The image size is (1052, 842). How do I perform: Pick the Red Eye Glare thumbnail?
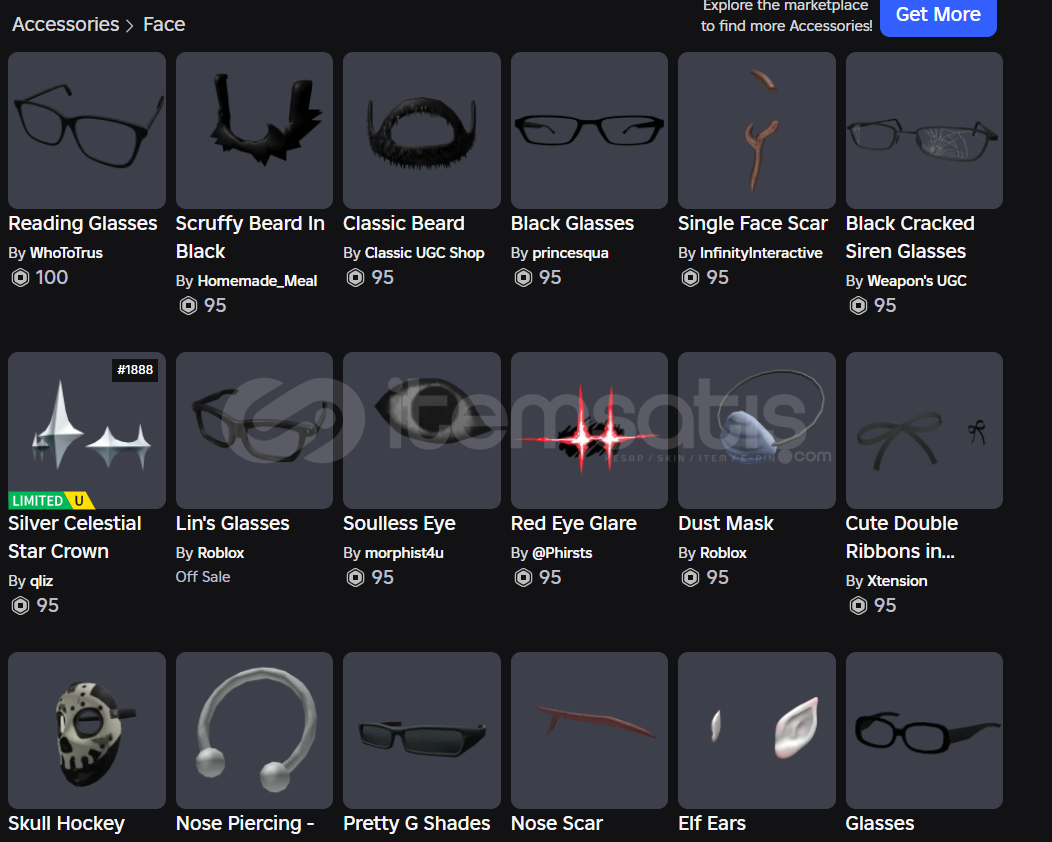pyautogui.click(x=589, y=430)
